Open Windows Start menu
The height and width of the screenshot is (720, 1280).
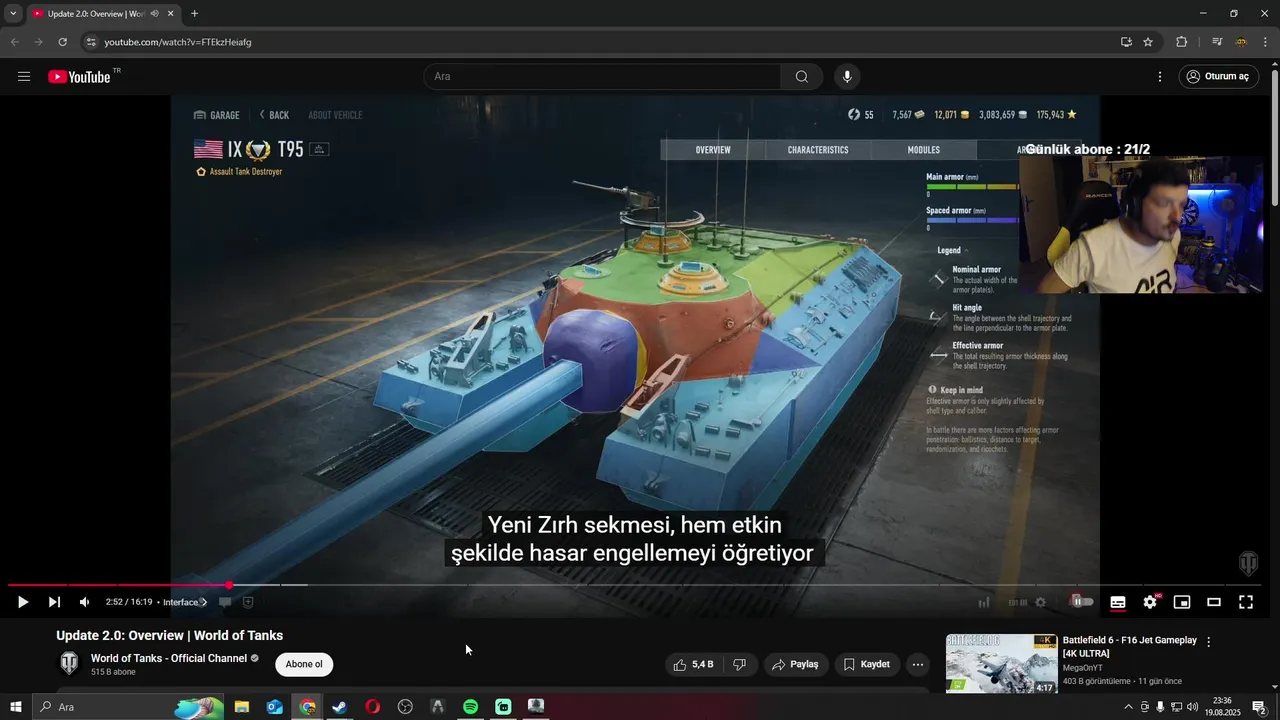16,707
